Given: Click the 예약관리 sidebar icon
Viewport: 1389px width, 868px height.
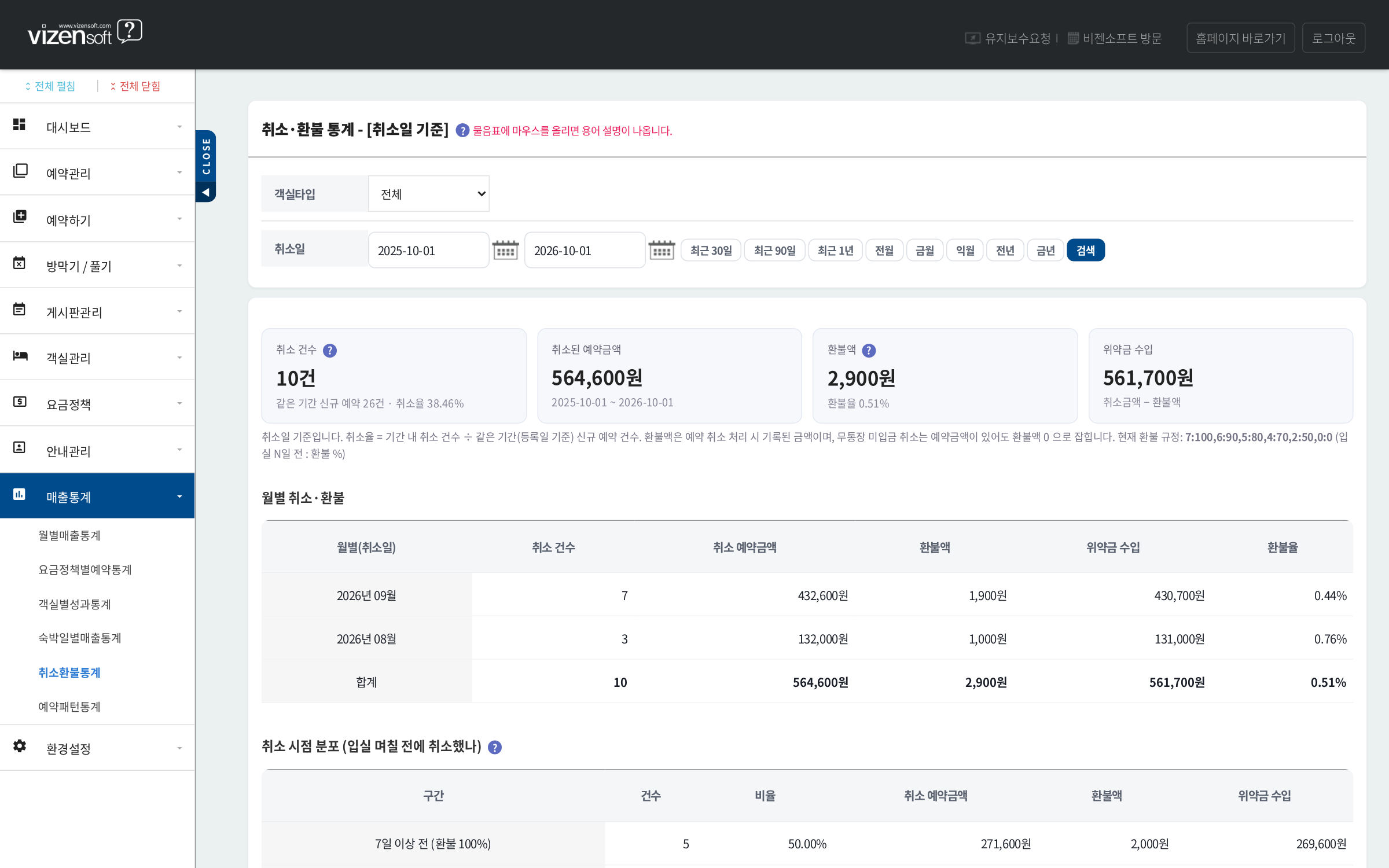Looking at the screenshot, I should click(20, 171).
